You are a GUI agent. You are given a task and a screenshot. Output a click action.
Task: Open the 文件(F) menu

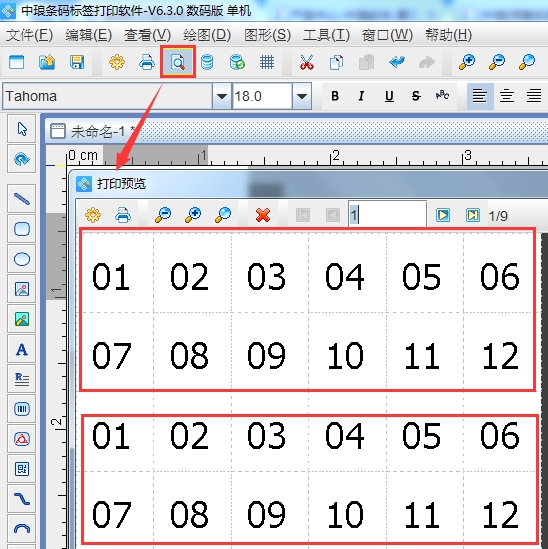tap(29, 35)
